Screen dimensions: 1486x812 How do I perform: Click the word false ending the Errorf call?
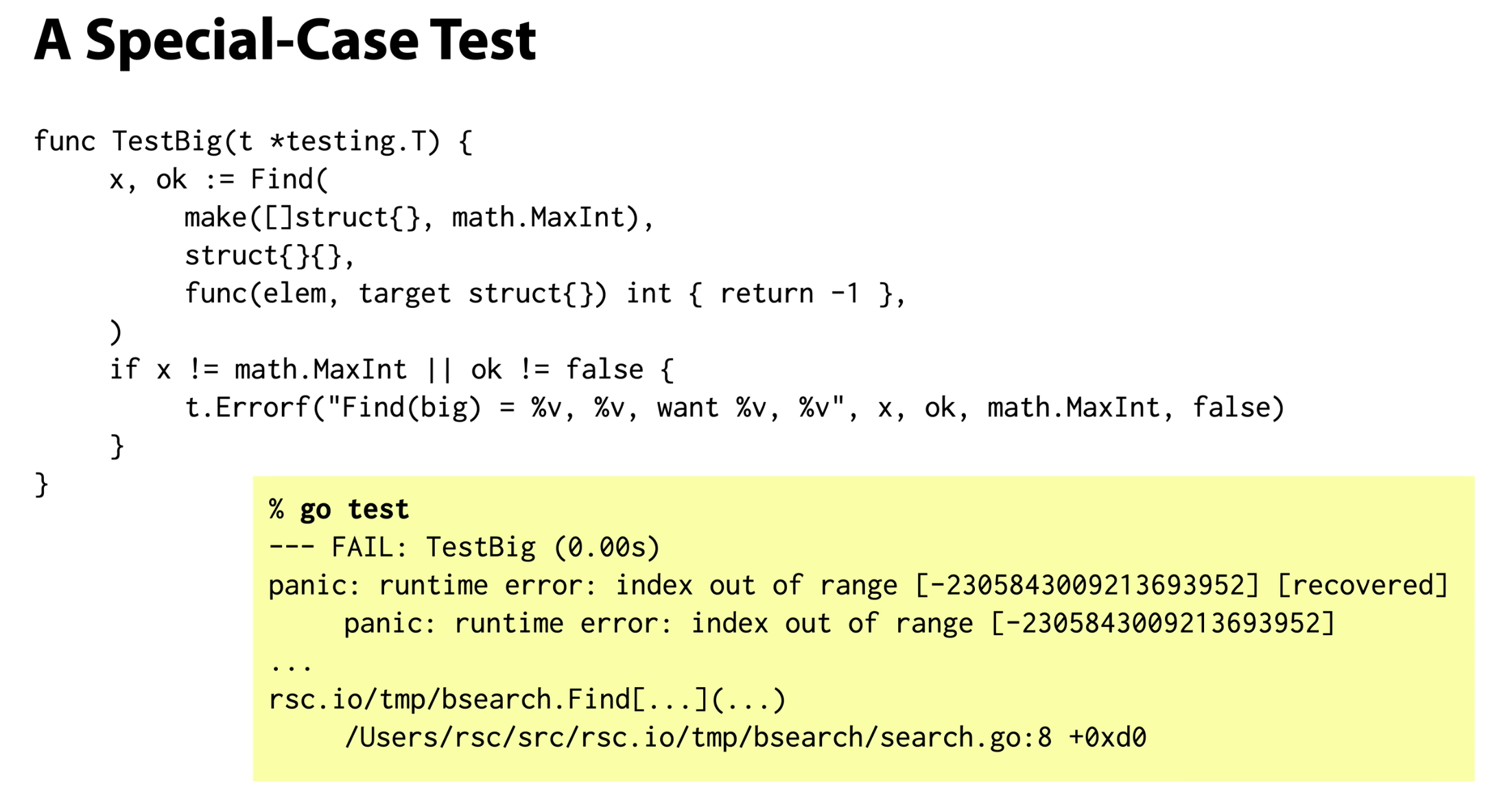[x=1231, y=408]
